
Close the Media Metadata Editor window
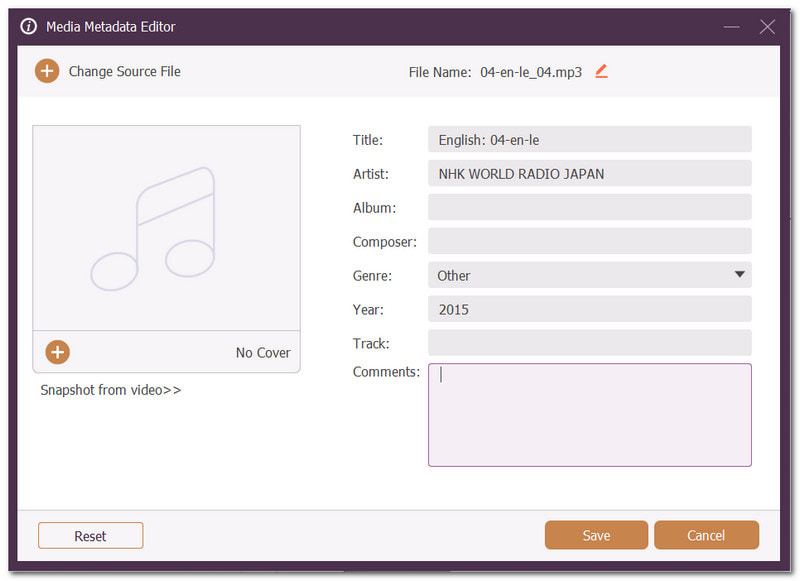767,27
